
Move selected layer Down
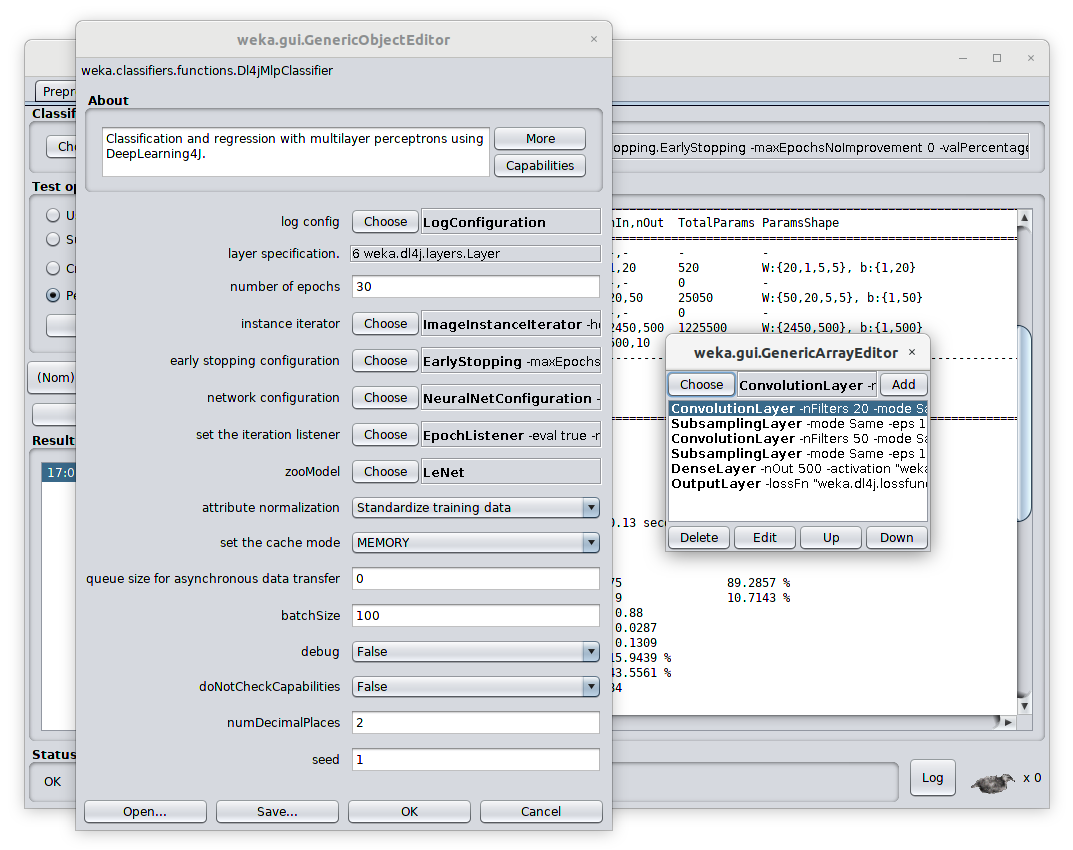tap(896, 537)
